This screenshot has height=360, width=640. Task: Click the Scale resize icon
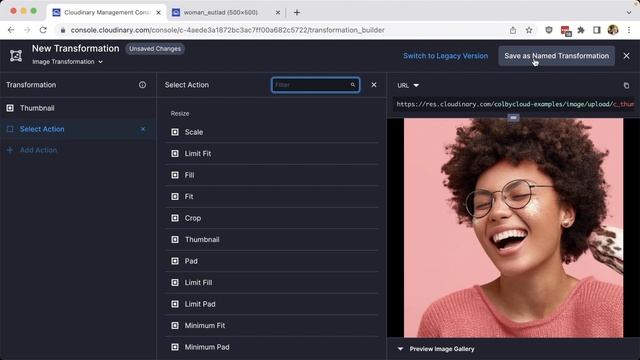click(175, 132)
